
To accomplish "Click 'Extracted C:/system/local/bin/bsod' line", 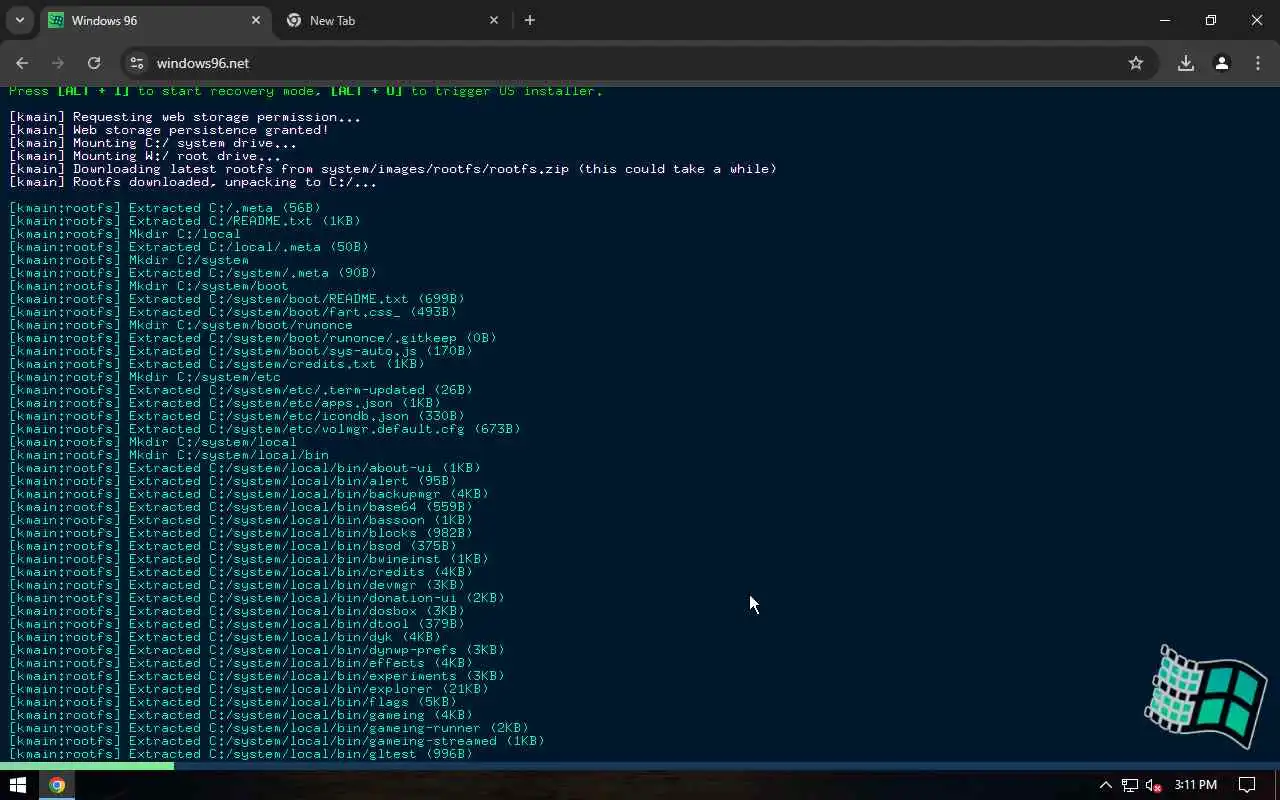I will tap(233, 546).
